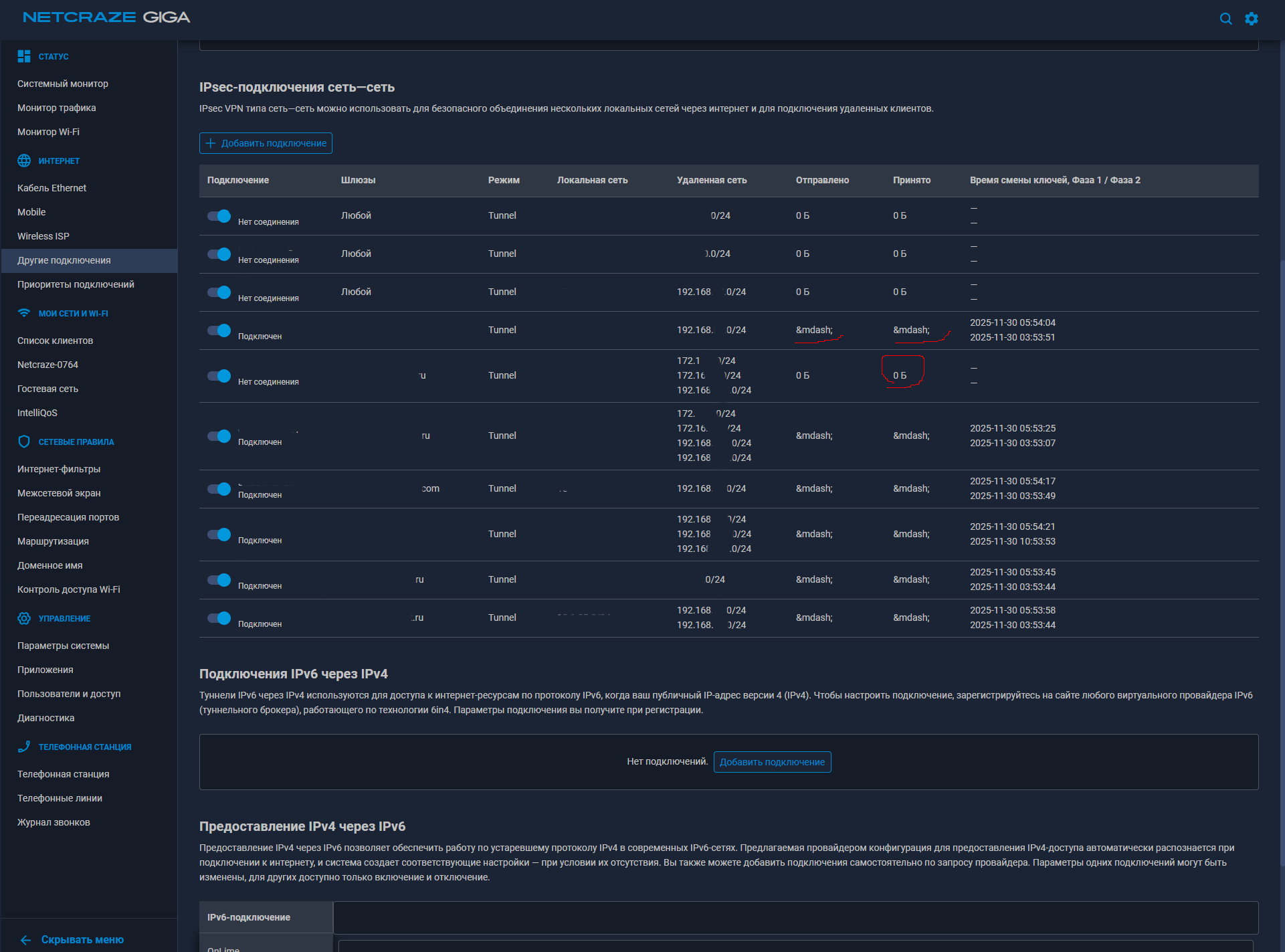Click the Сетевые правила shield icon
Viewport: 1285px width, 952px height.
[24, 442]
